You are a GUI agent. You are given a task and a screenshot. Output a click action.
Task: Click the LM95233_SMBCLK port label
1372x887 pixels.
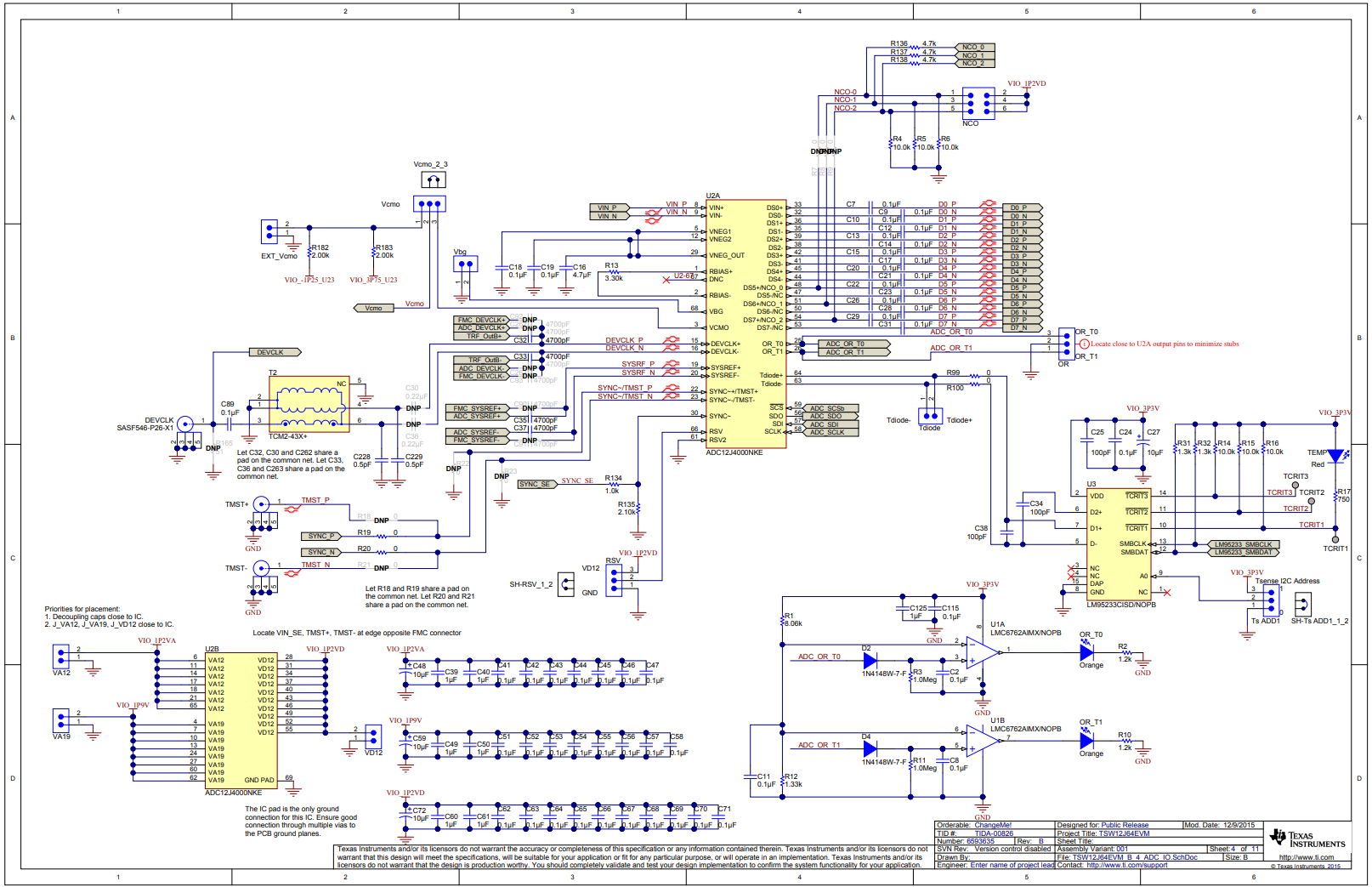[1244, 544]
